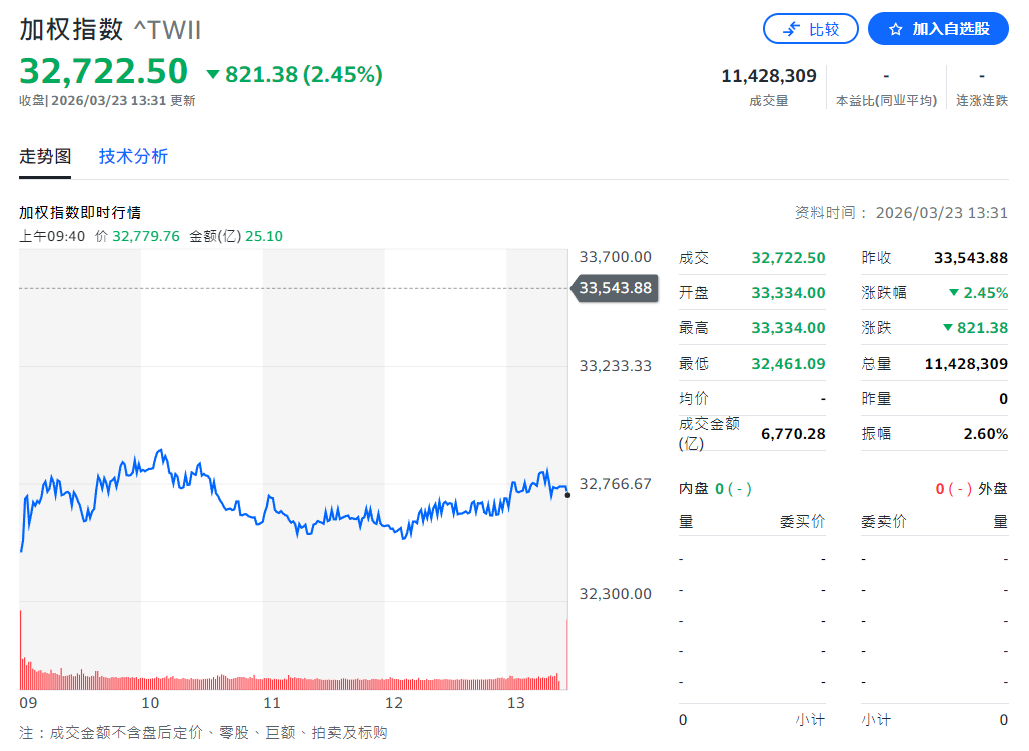1029x751 pixels.
Task: Click the tall opening volume bar at 09
Action: (x=21, y=650)
